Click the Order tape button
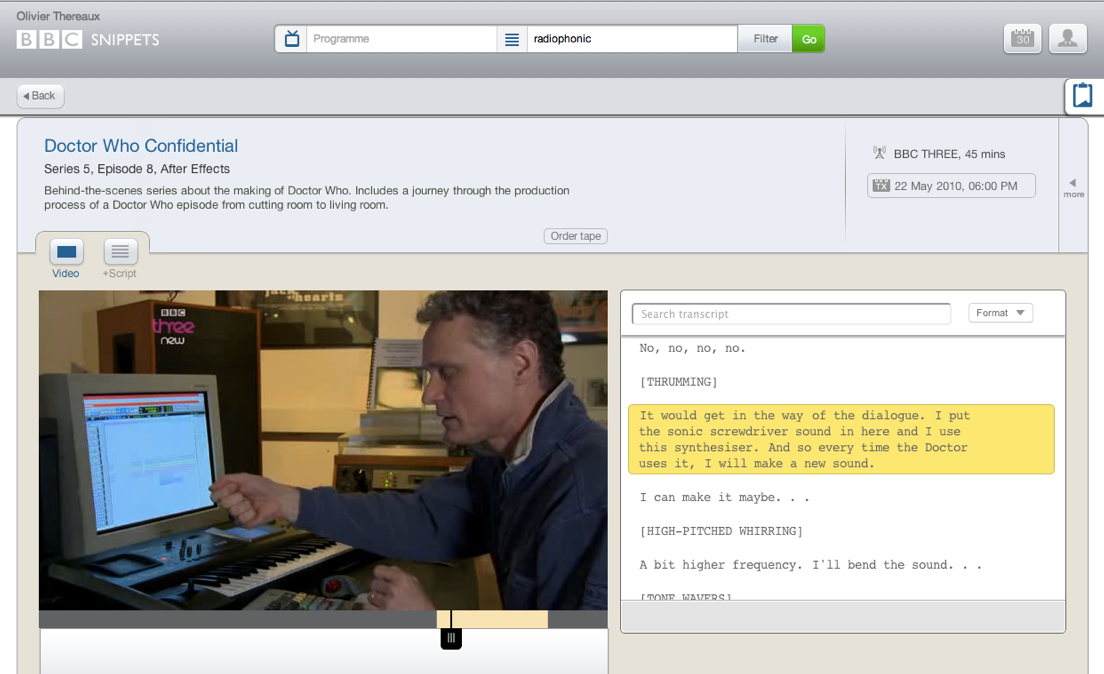Viewport: 1104px width, 674px height. click(x=576, y=236)
